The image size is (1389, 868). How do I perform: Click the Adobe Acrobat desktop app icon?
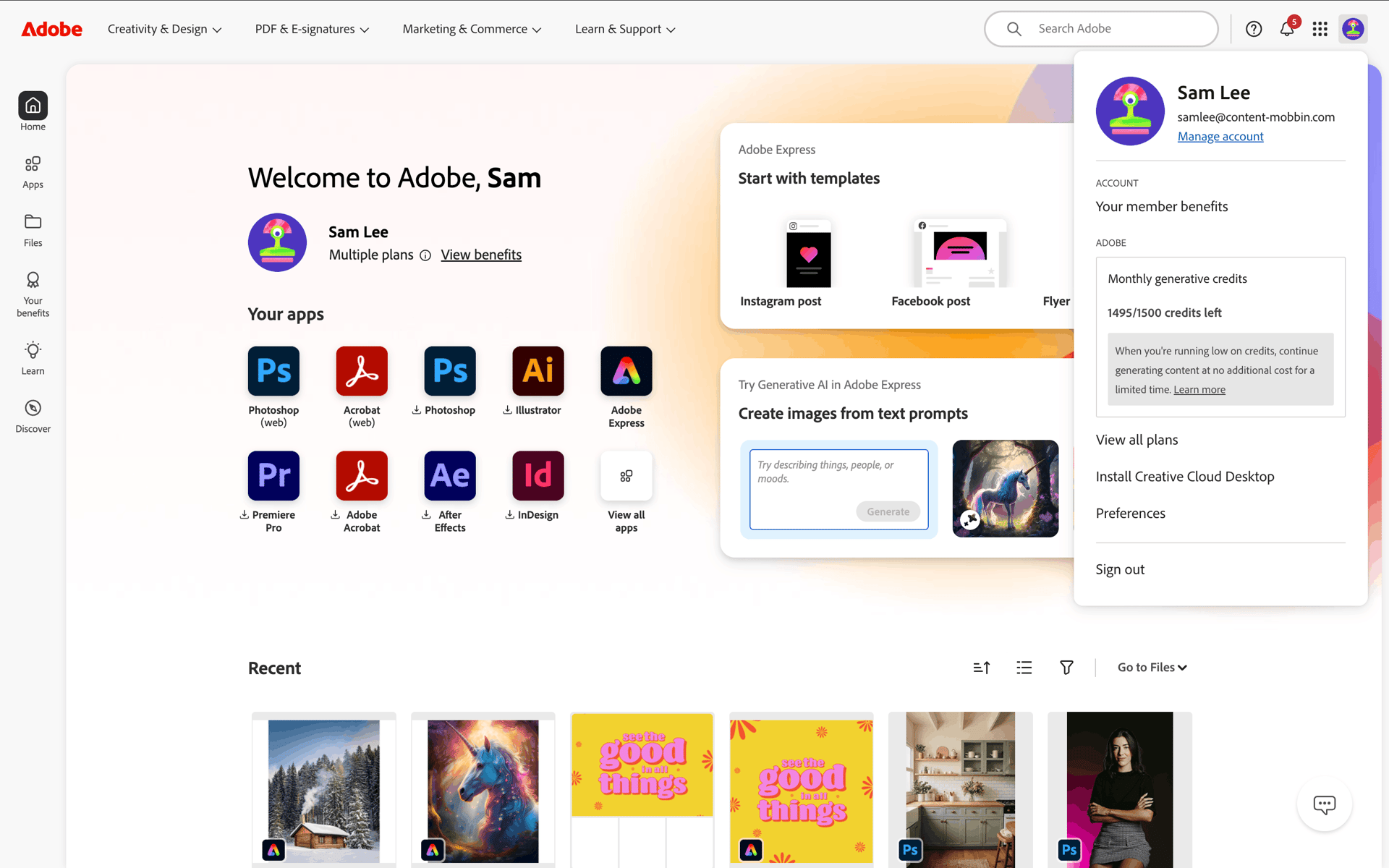coord(362,476)
